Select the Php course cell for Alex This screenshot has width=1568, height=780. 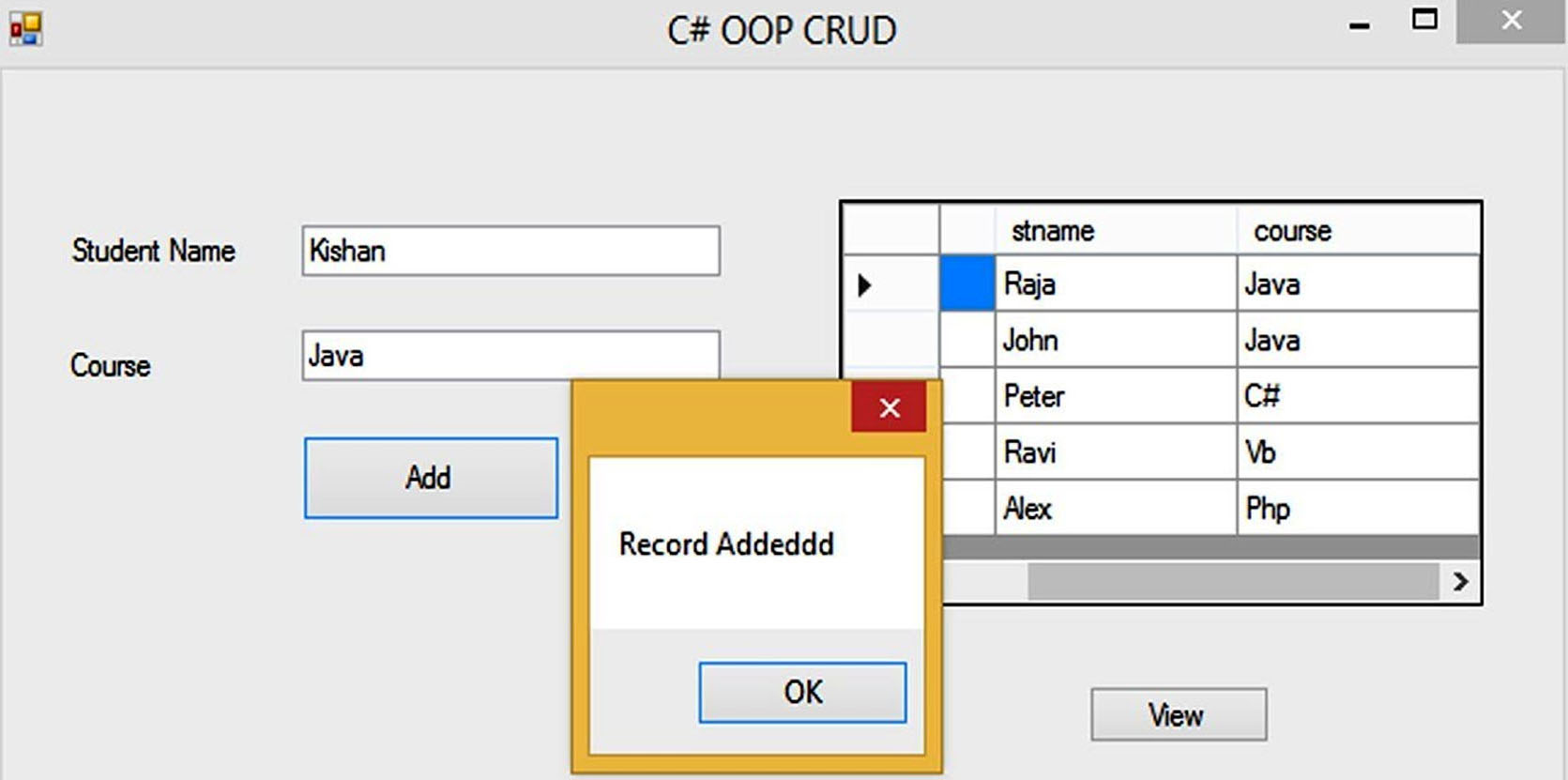[1358, 509]
